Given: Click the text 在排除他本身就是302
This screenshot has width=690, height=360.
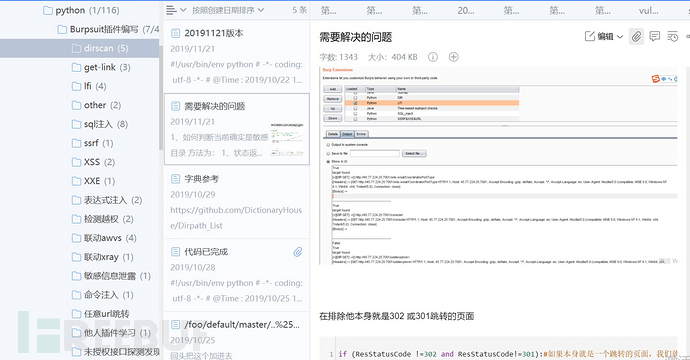Looking at the screenshot, I should (x=361, y=316).
